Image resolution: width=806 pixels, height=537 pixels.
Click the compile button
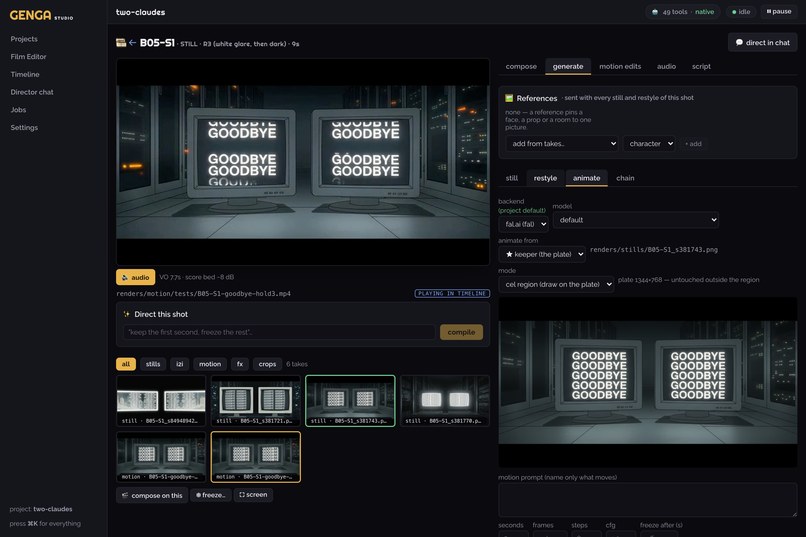[461, 332]
